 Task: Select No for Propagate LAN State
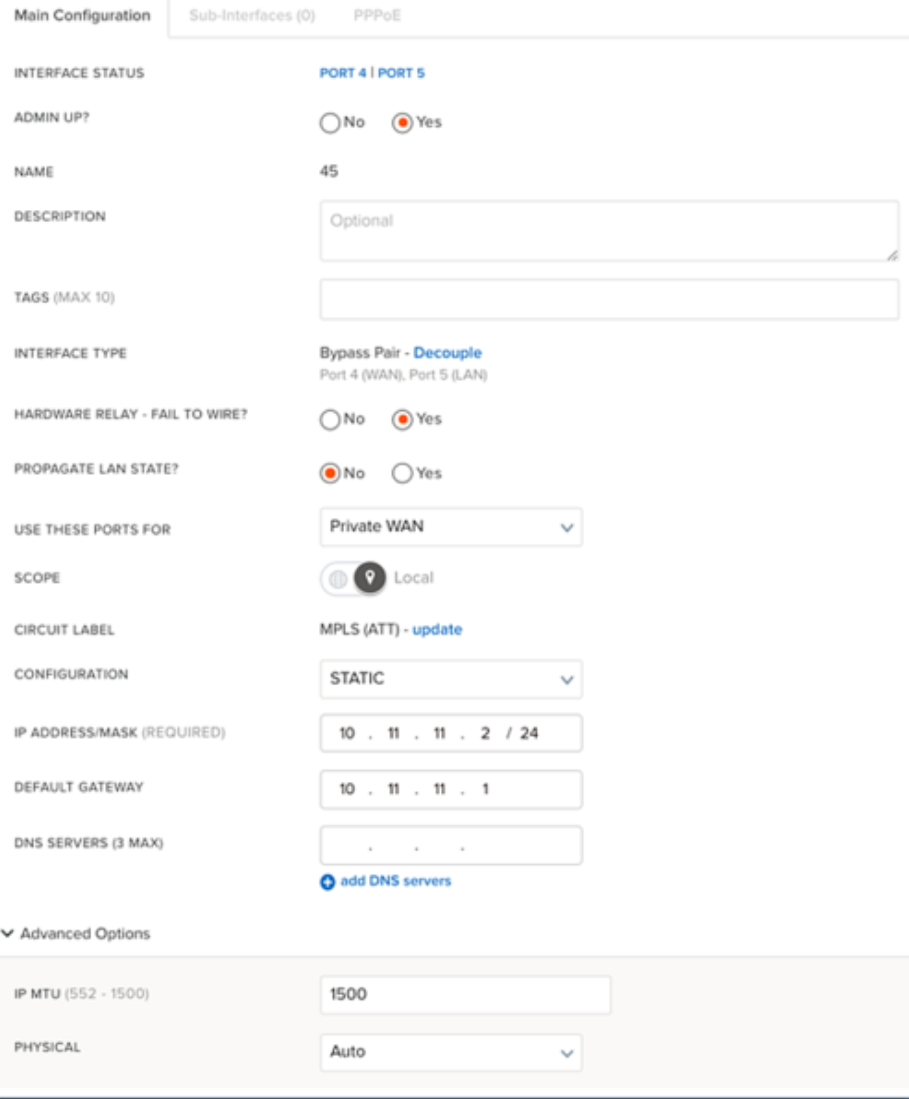click(x=330, y=473)
